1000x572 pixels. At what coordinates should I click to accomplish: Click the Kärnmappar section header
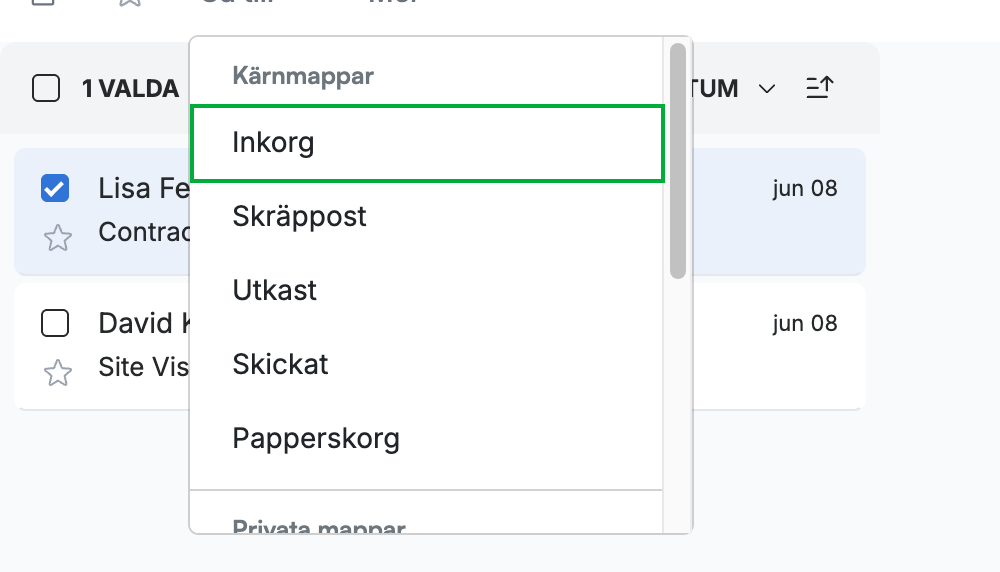303,76
